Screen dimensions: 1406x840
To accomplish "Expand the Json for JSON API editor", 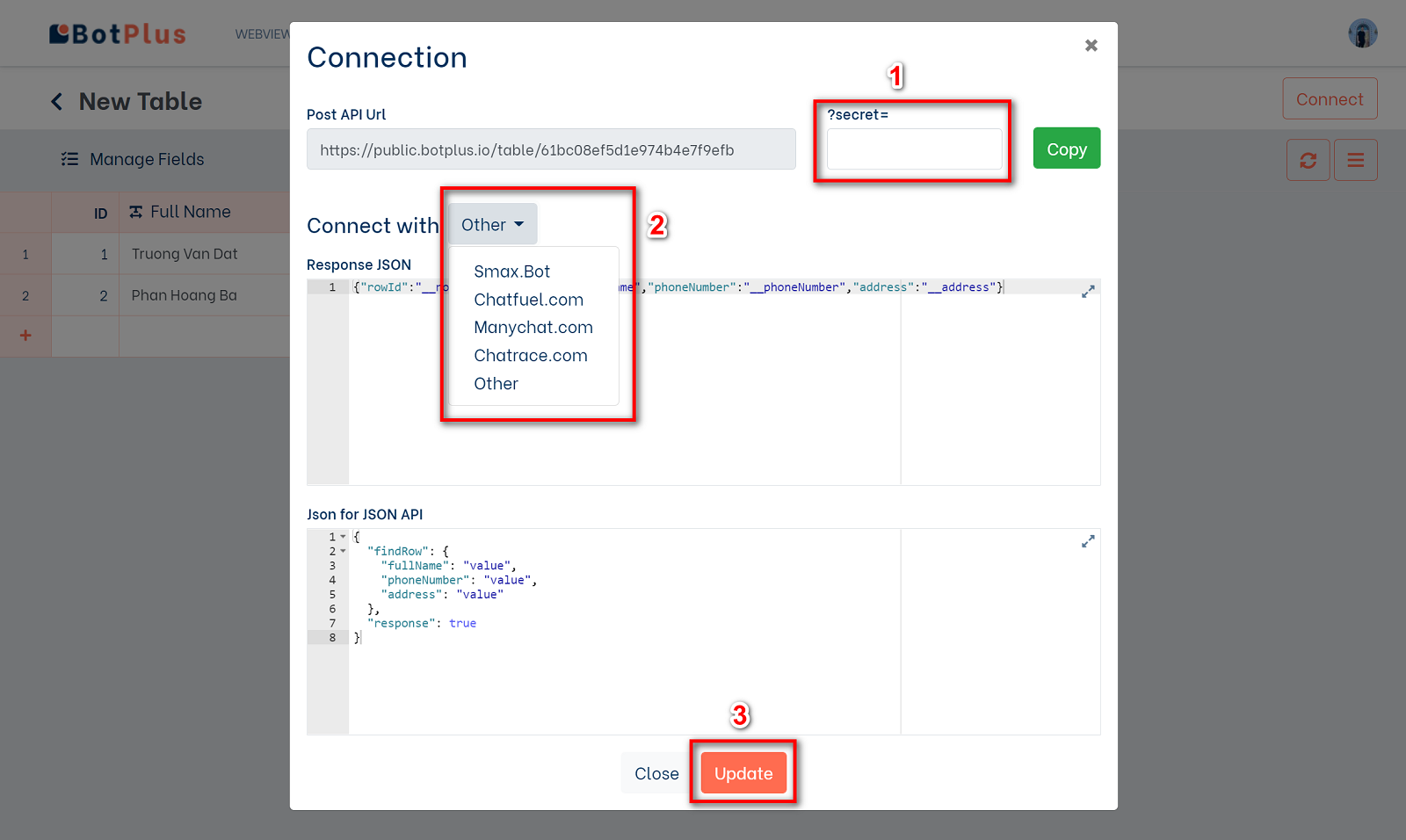I will tap(1088, 542).
